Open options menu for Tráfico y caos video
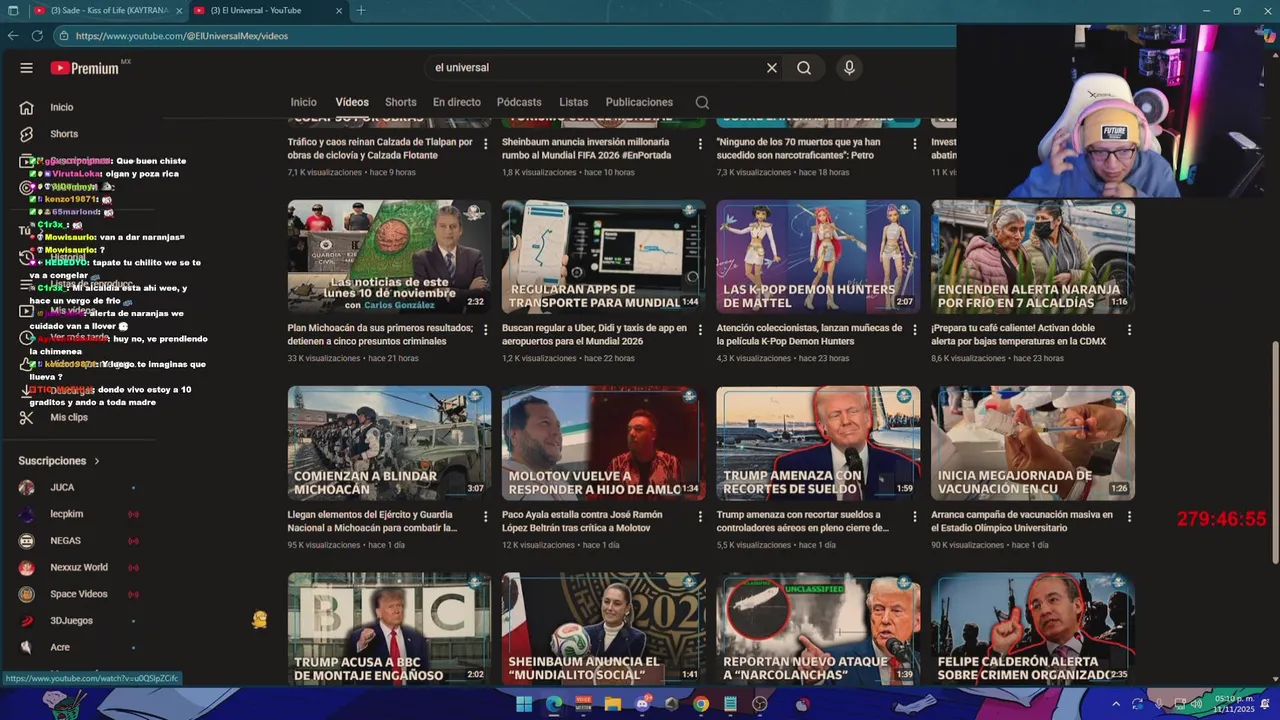This screenshot has width=1280, height=720. pyautogui.click(x=486, y=143)
